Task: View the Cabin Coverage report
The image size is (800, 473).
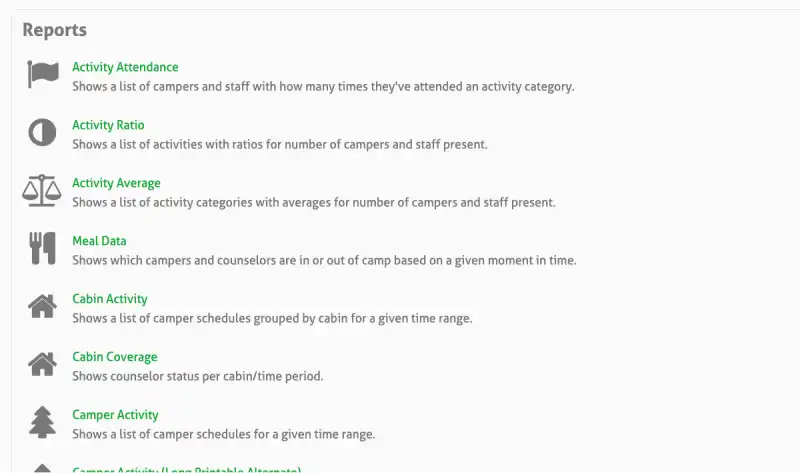Action: point(115,357)
